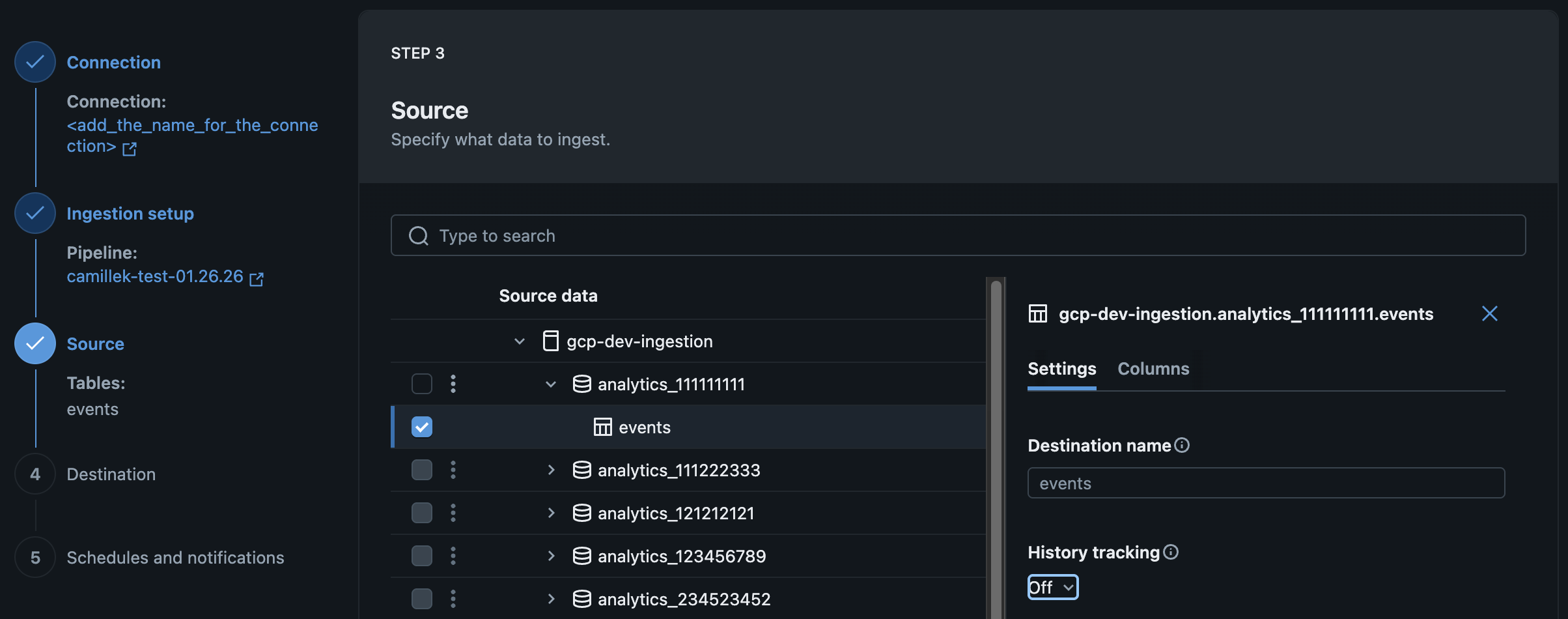Expand the analytics_234523452 dataset
The image size is (1568, 619).
[x=551, y=598]
